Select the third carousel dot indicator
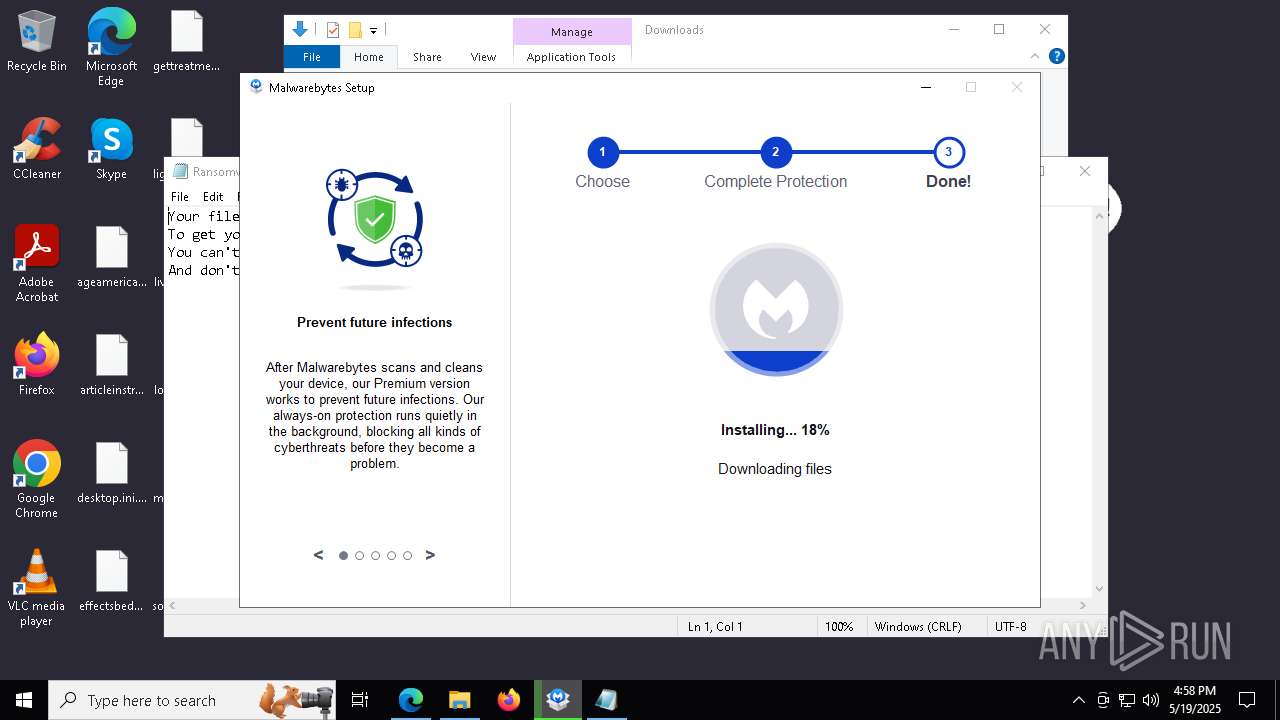 click(x=375, y=555)
